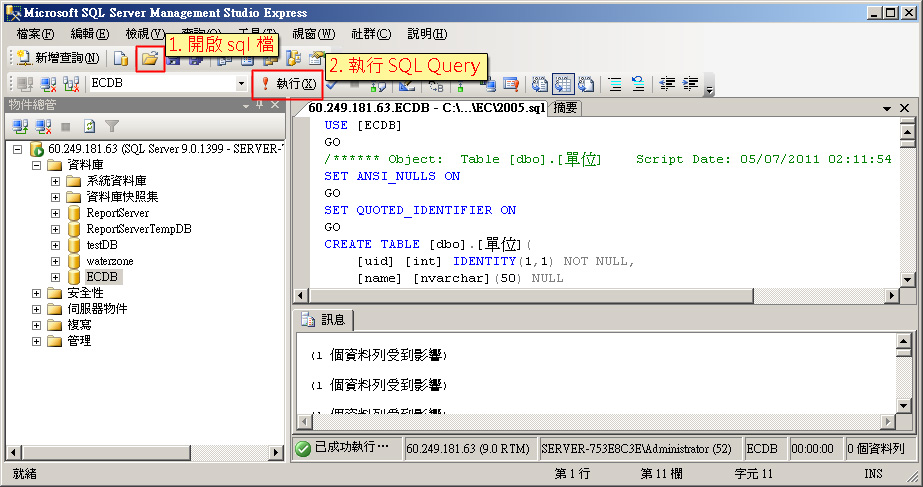Toggle Include Actual Execution Plan

pyautogui.click(x=461, y=85)
